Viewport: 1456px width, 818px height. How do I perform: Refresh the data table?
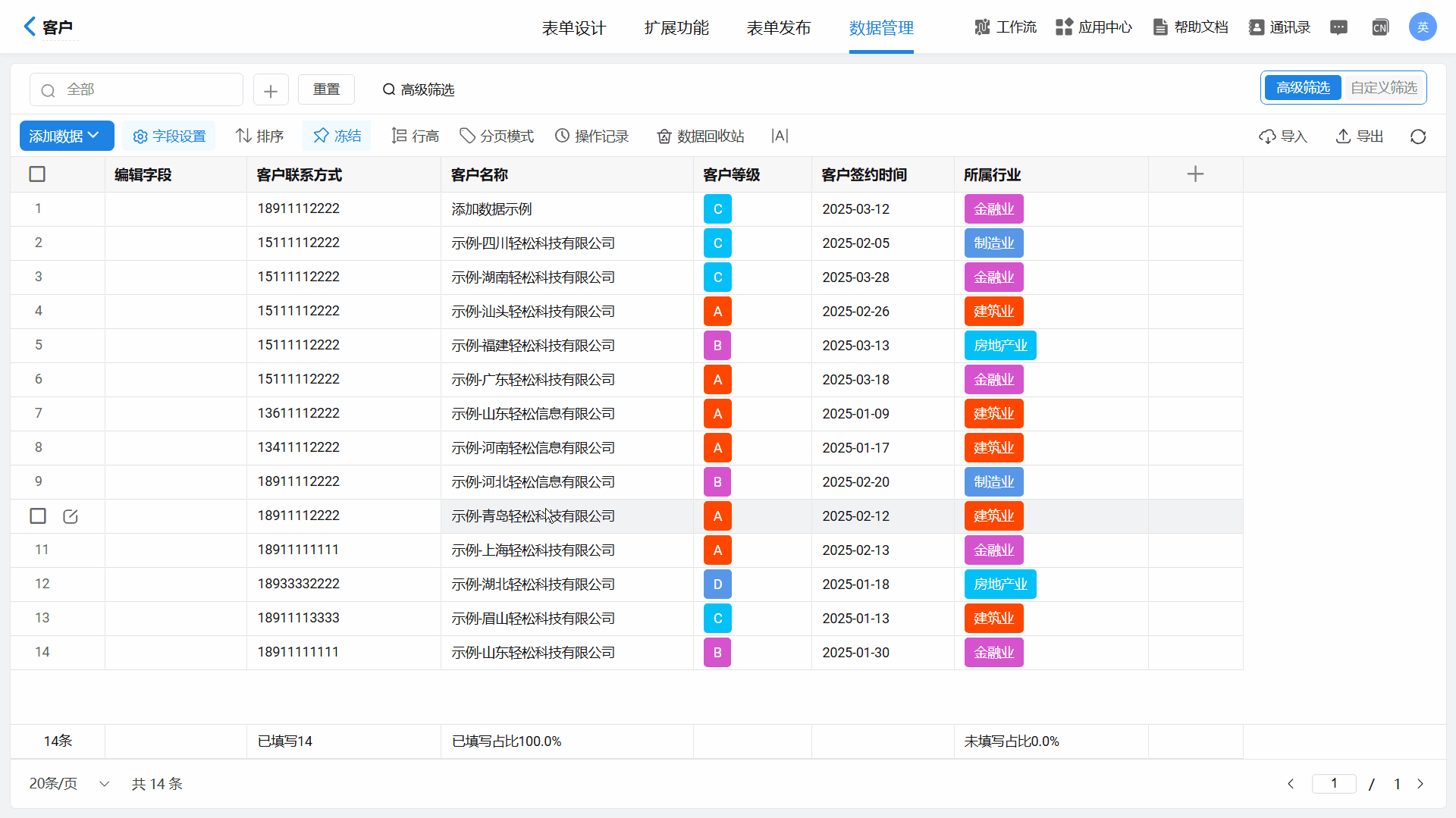(1418, 136)
